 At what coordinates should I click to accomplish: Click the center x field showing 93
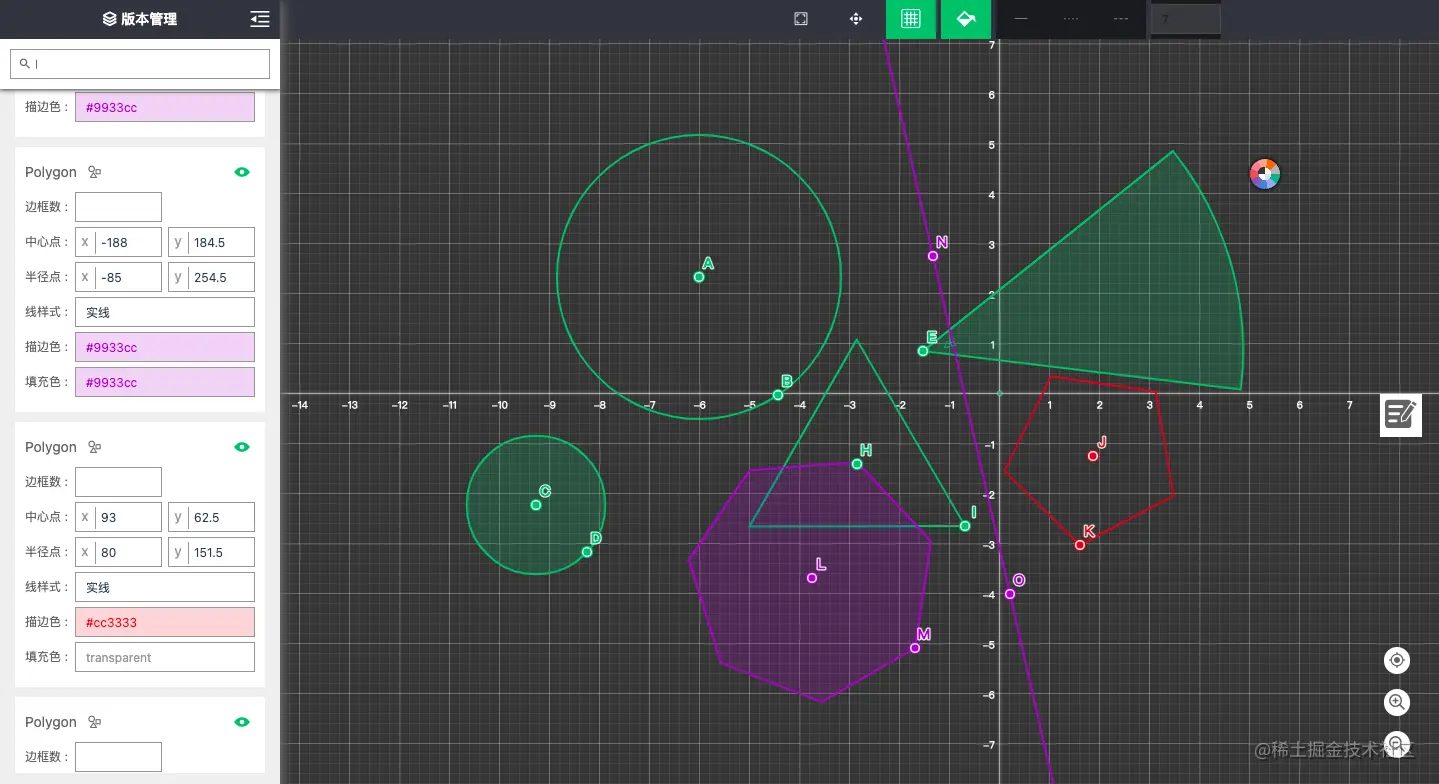(118, 517)
